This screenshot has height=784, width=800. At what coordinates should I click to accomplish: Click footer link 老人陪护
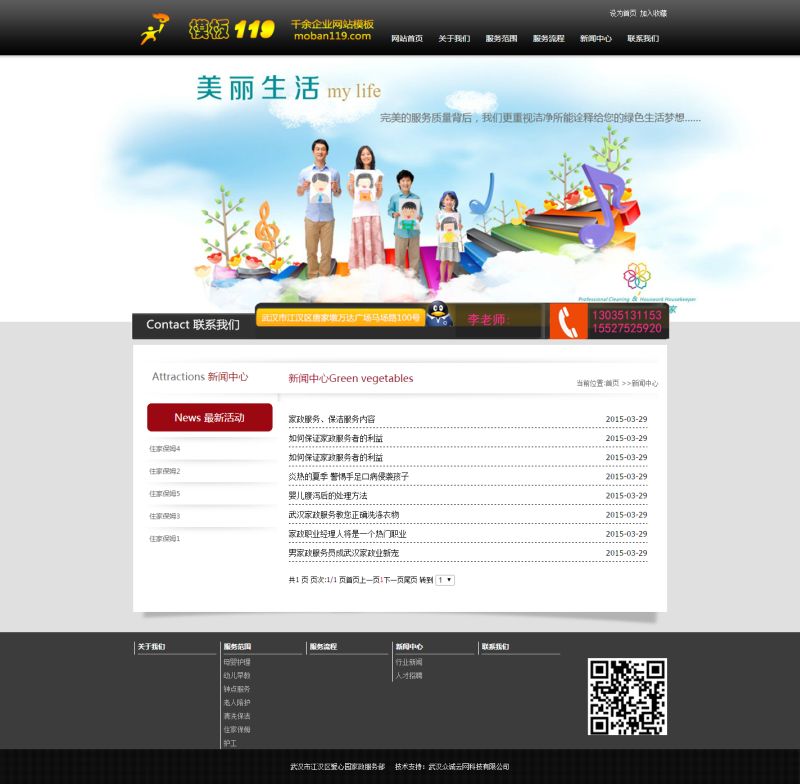tap(237, 702)
